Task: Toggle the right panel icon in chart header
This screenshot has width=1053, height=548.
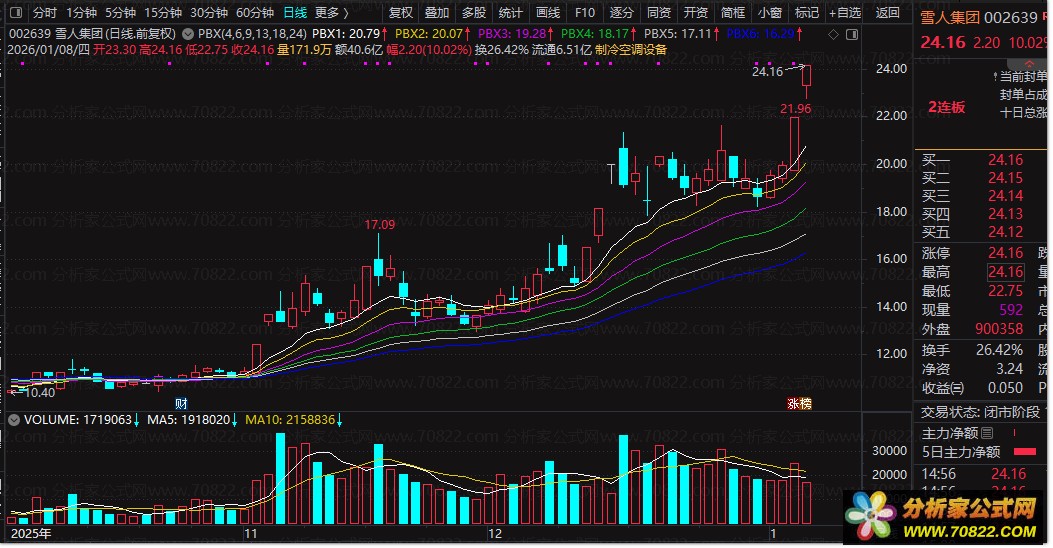Action: (x=852, y=34)
